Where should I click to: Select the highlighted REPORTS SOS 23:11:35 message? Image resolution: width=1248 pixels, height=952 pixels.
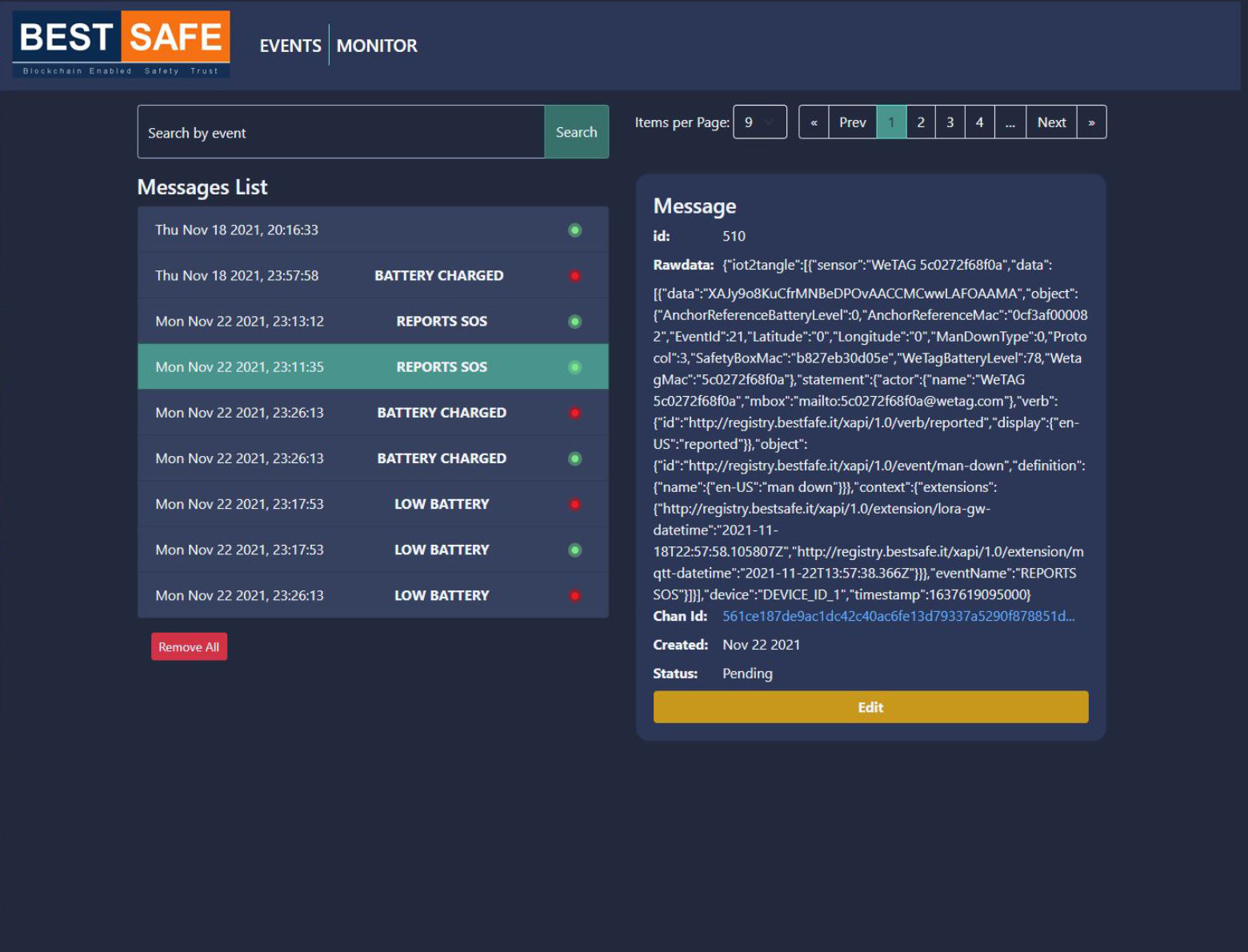[373, 367]
